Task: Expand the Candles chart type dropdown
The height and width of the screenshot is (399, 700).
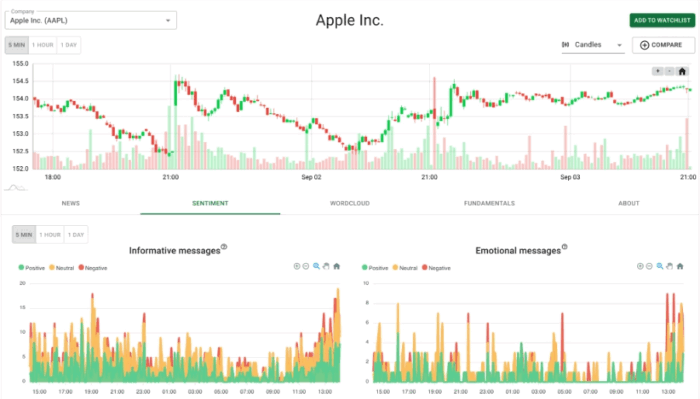Action: (x=593, y=45)
